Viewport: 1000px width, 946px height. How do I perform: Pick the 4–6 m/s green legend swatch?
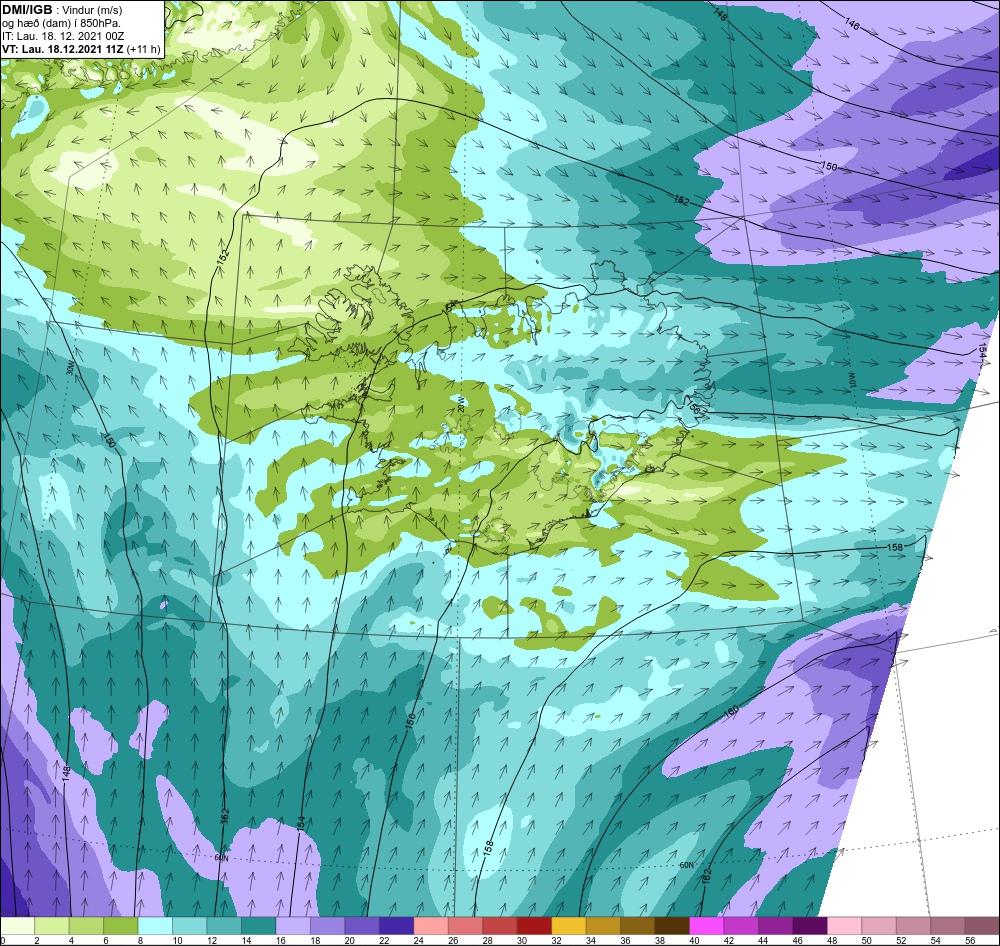coord(86,926)
